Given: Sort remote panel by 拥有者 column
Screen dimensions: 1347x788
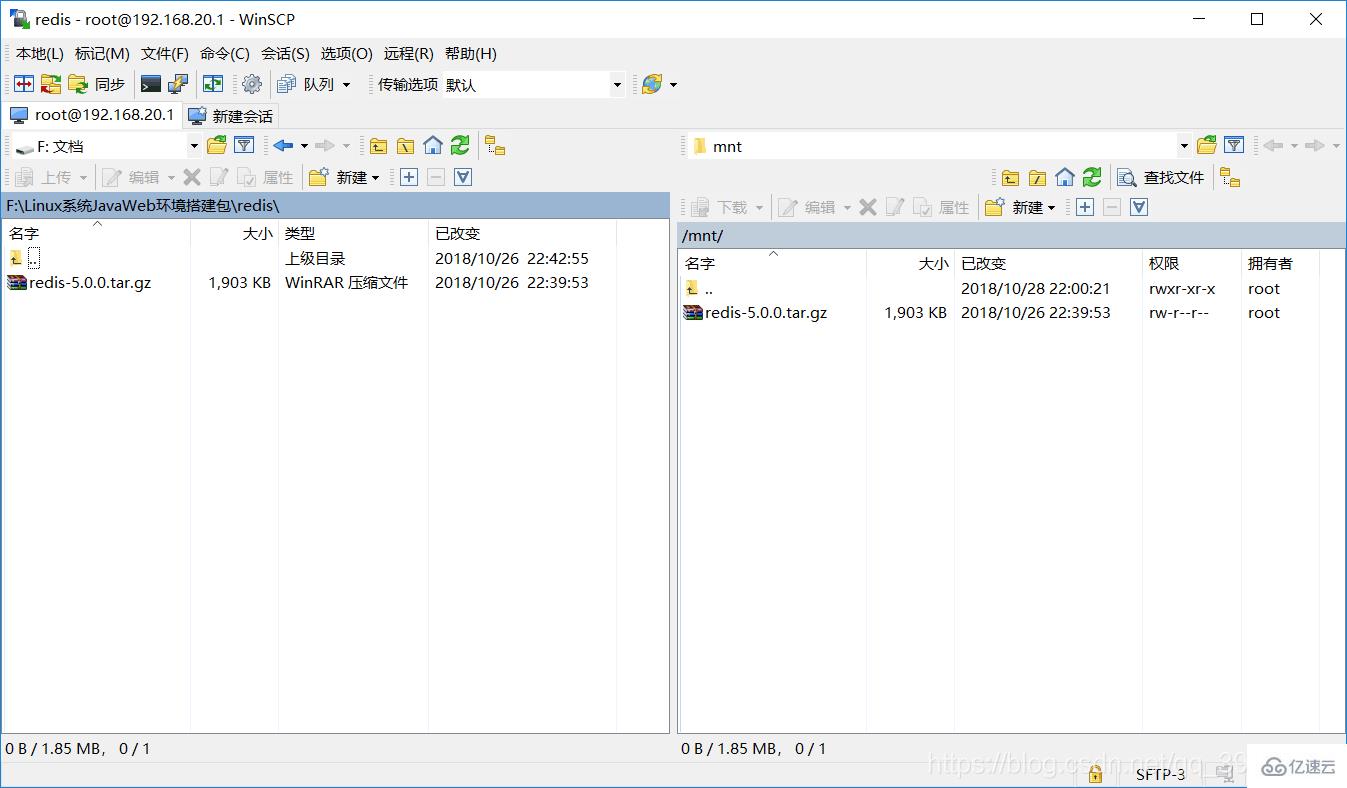Looking at the screenshot, I should 1280,263.
